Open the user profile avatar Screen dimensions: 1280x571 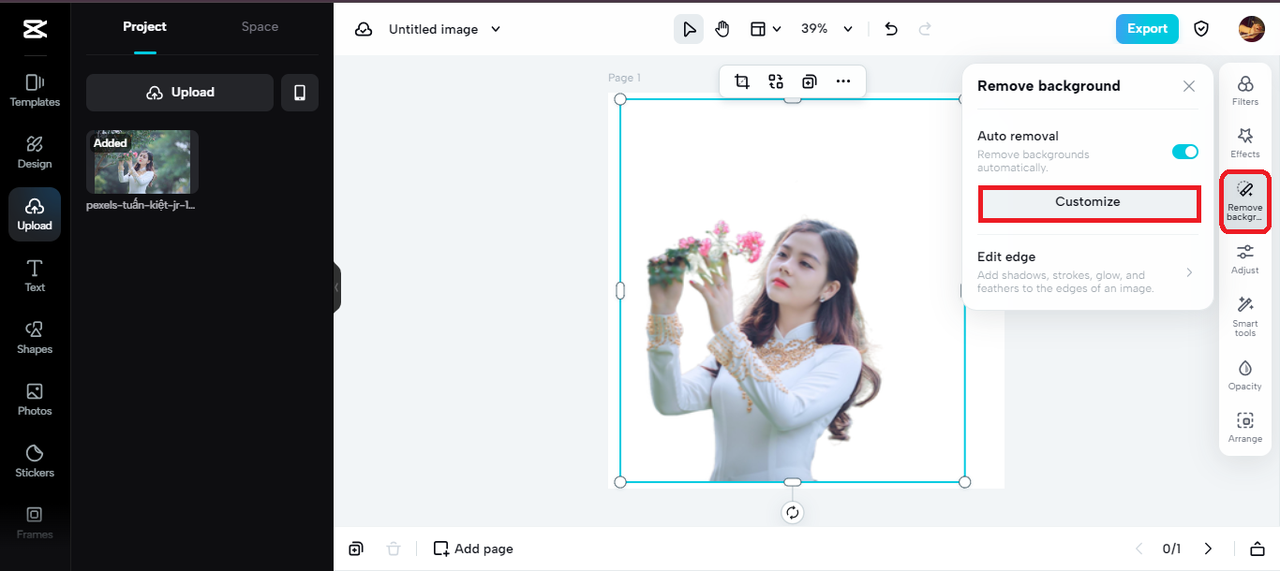(x=1251, y=29)
